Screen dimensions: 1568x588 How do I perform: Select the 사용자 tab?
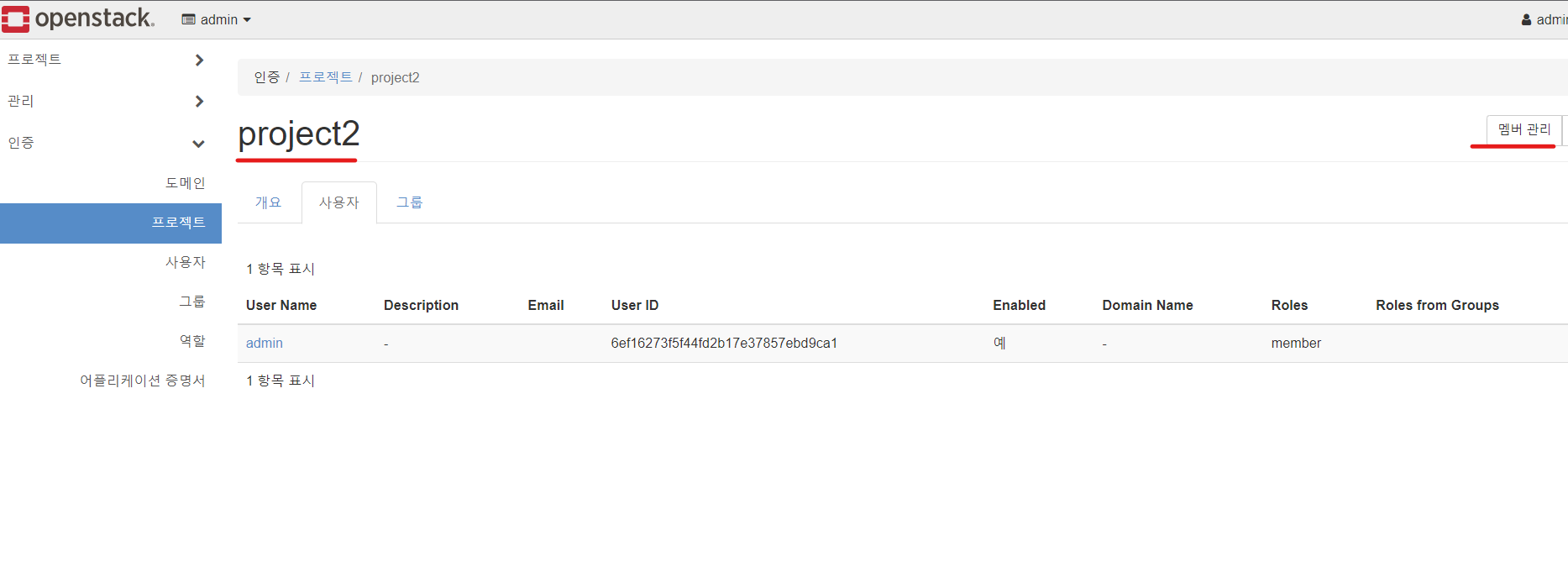(338, 202)
